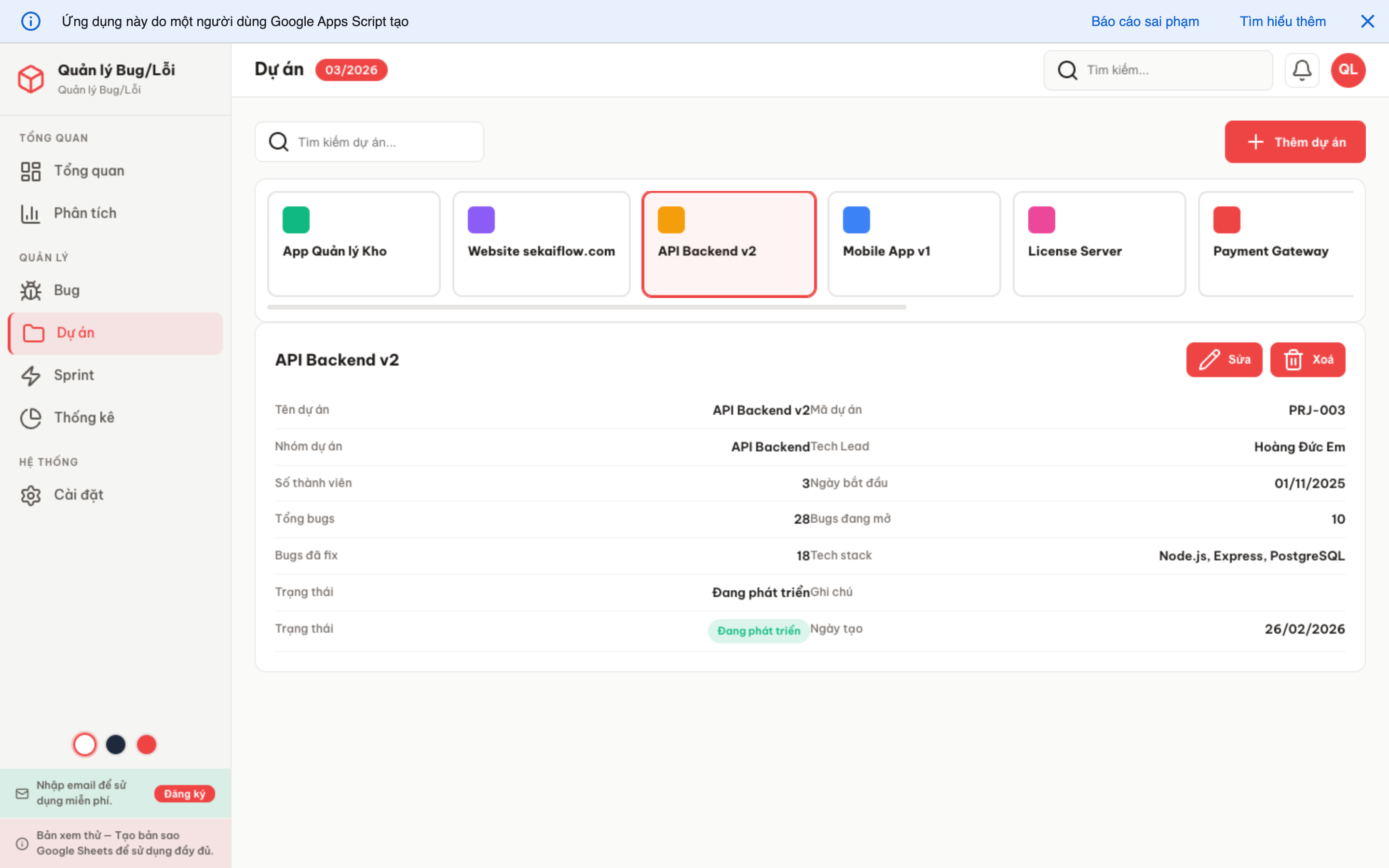
Task: Click Thêm dự án to add project
Action: tap(1295, 141)
